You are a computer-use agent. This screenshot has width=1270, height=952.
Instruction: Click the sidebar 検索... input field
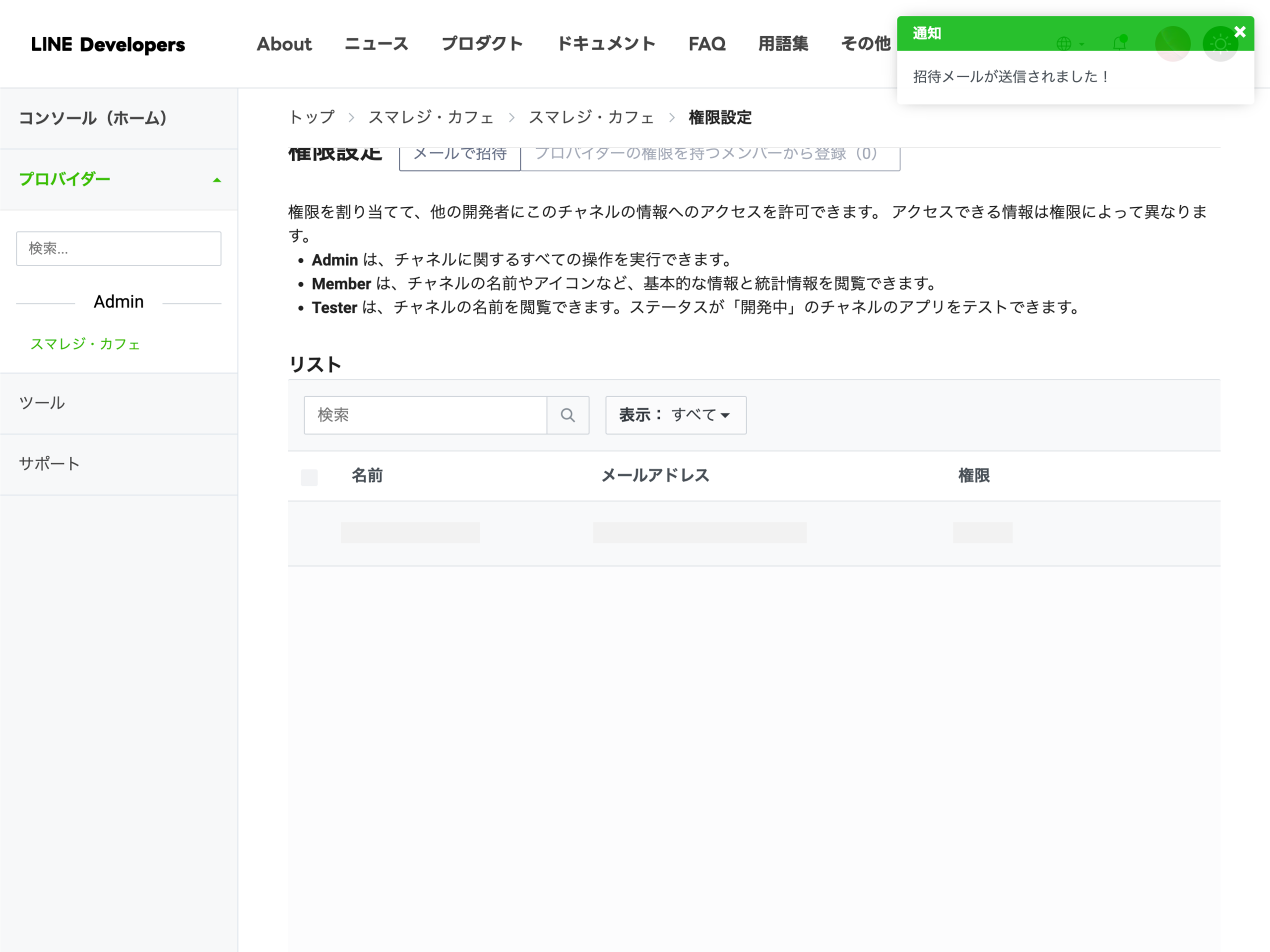(x=119, y=248)
